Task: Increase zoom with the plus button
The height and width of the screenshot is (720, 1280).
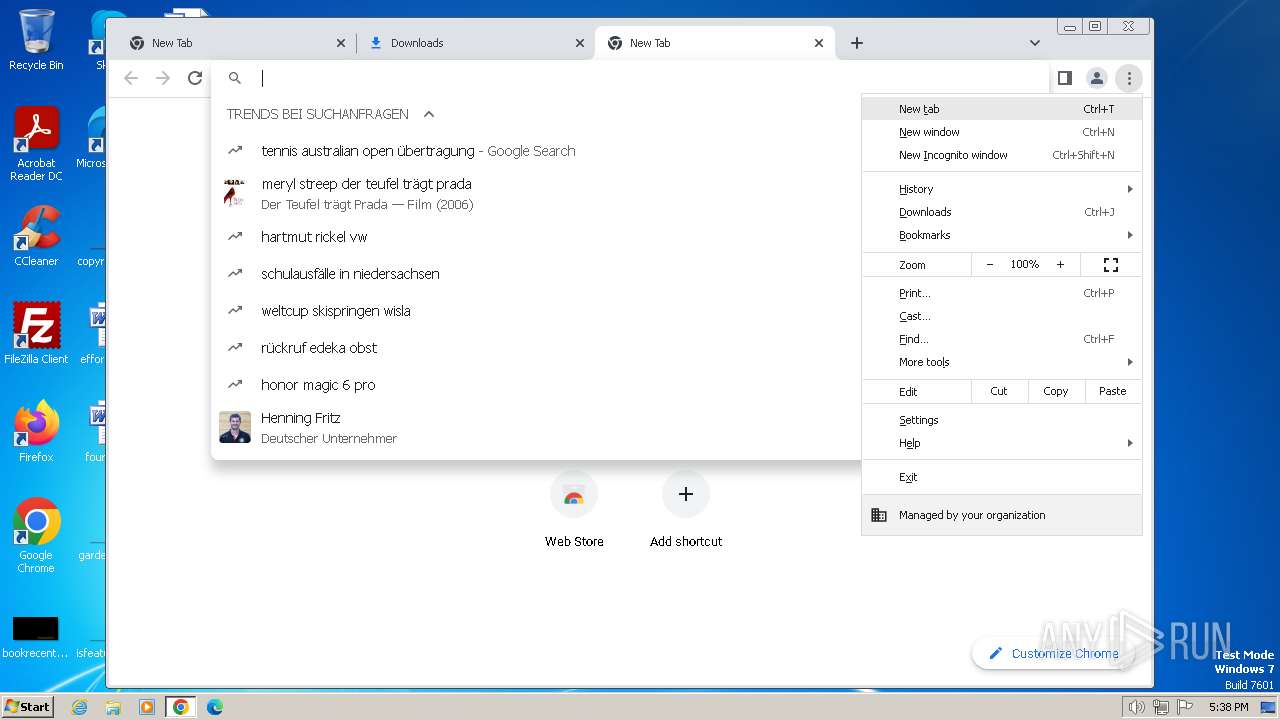Action: [1060, 265]
